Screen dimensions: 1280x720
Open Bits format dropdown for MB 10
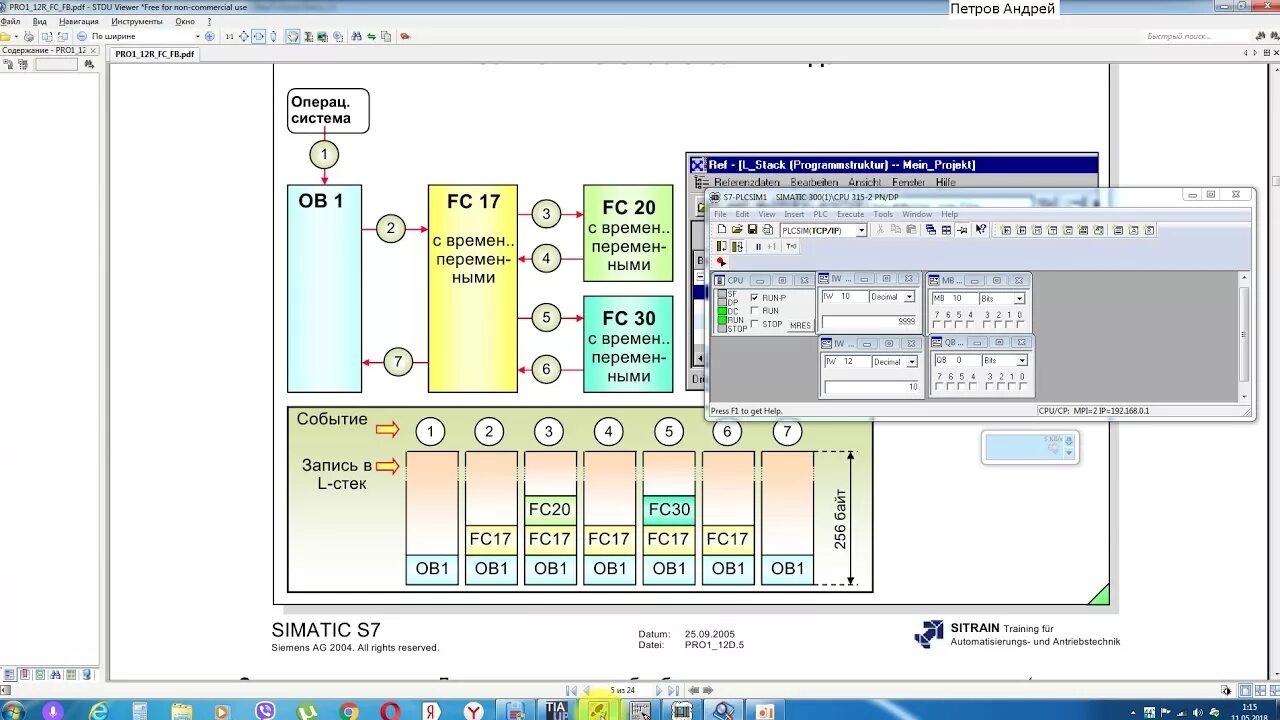[1020, 298]
